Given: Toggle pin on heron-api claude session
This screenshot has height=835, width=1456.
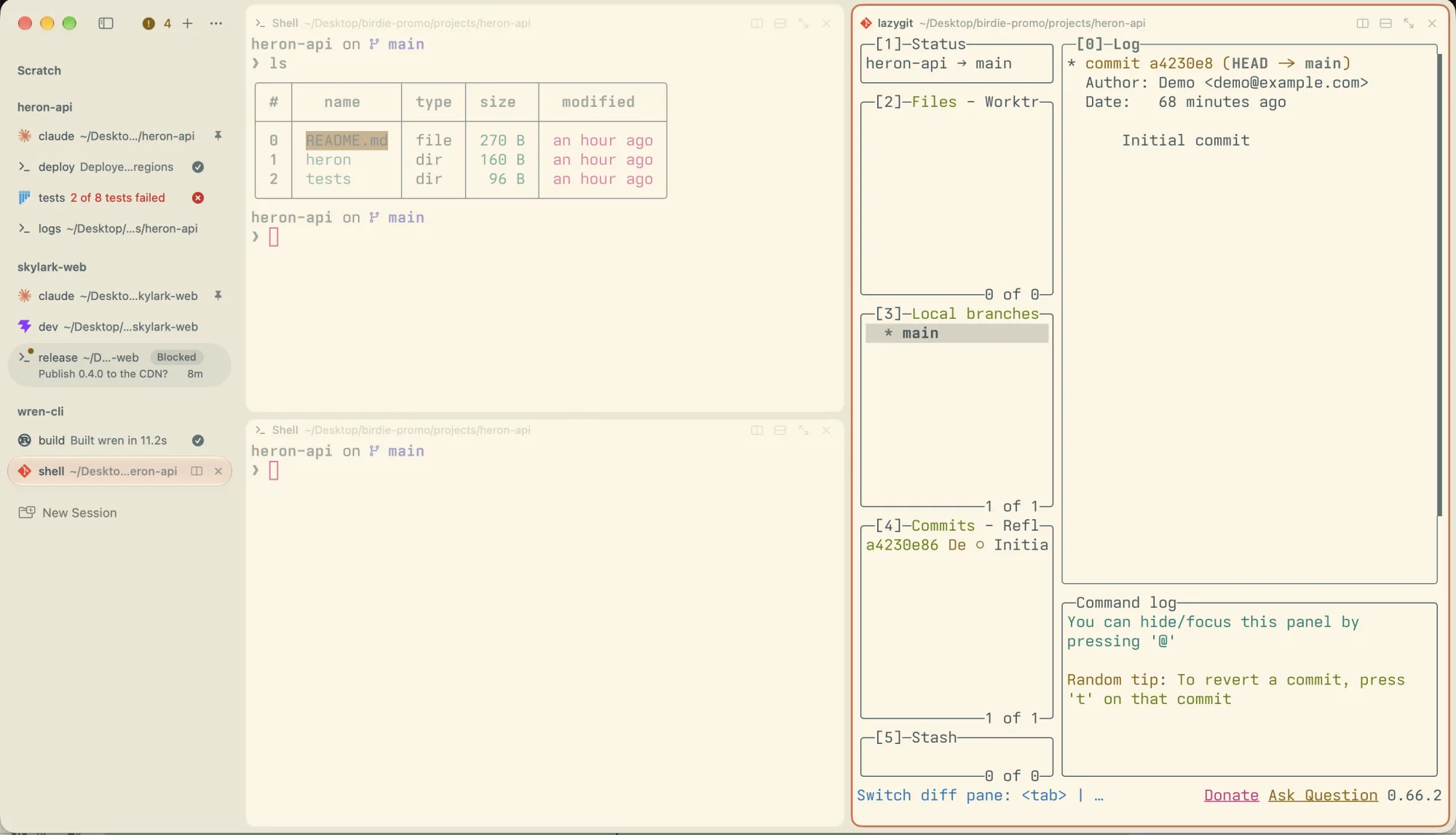Looking at the screenshot, I should 218,136.
